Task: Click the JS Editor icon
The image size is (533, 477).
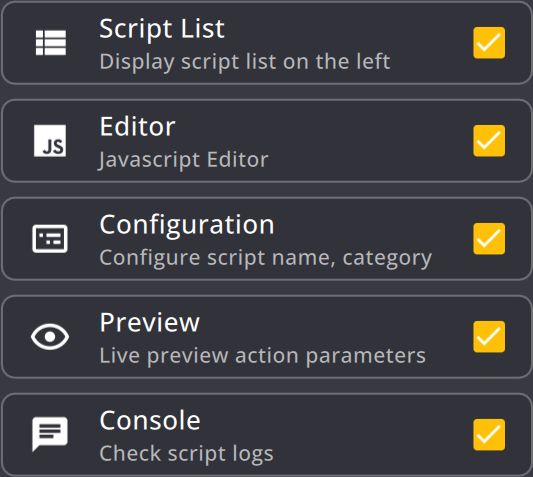Action: 50,141
